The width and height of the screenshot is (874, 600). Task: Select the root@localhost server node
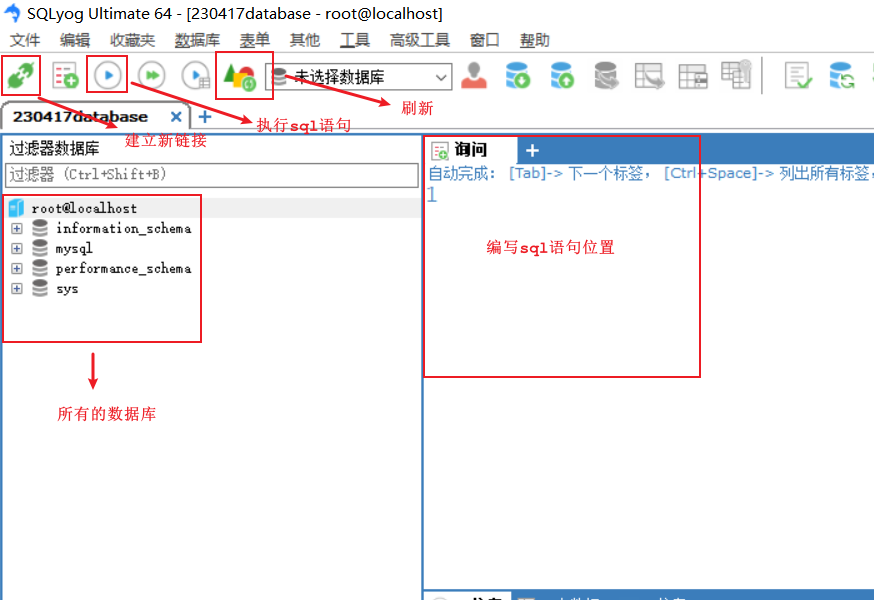coord(84,208)
